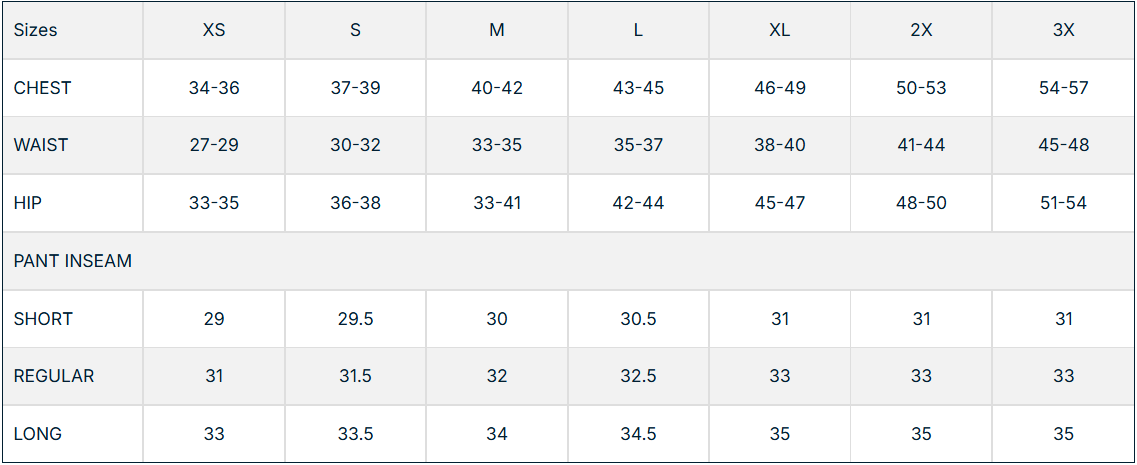Click the 34.5 long inseam value
This screenshot has height=465, width=1137.
click(x=638, y=434)
